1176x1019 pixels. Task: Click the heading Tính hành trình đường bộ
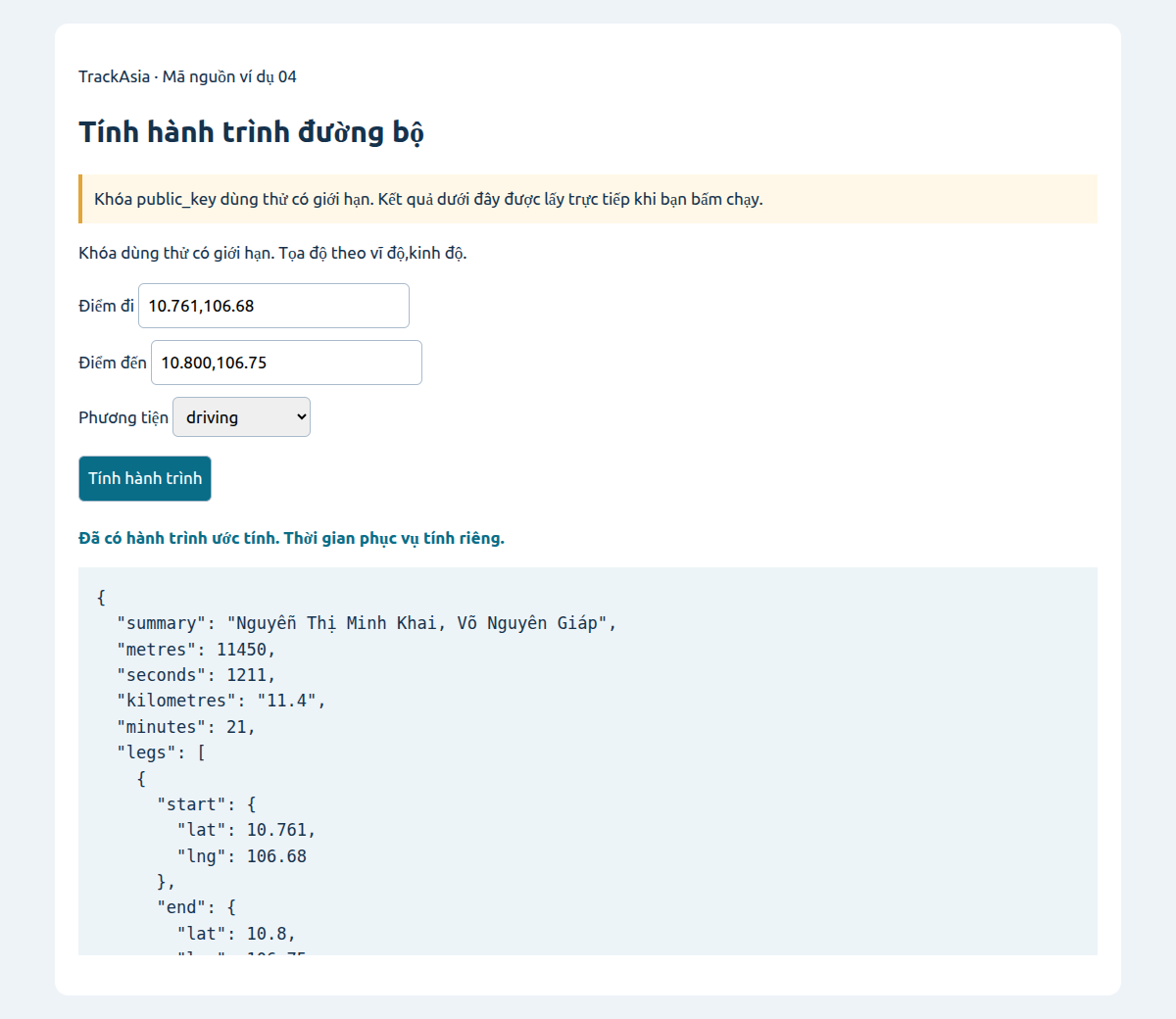[251, 132]
